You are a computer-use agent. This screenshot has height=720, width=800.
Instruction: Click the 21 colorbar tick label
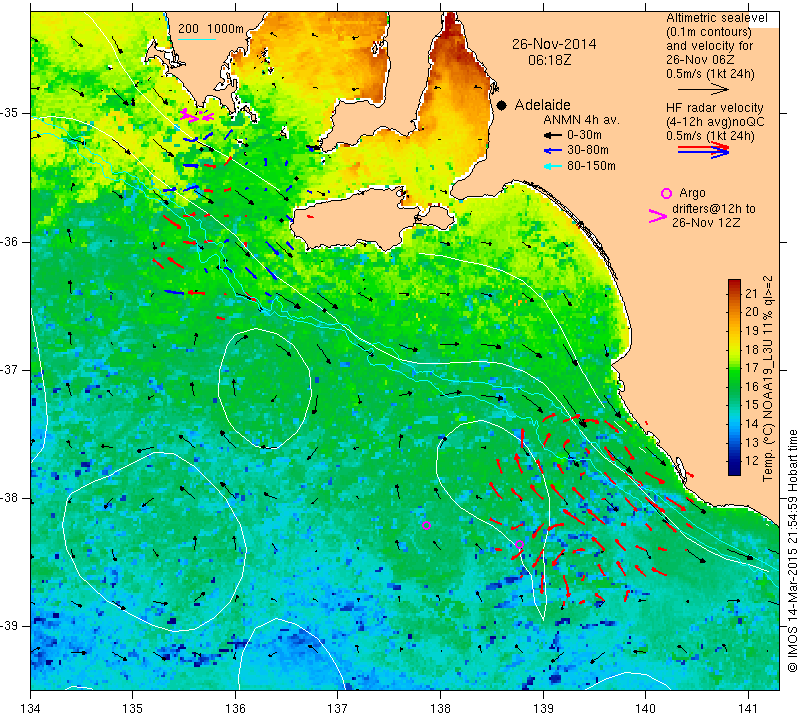coord(752,293)
